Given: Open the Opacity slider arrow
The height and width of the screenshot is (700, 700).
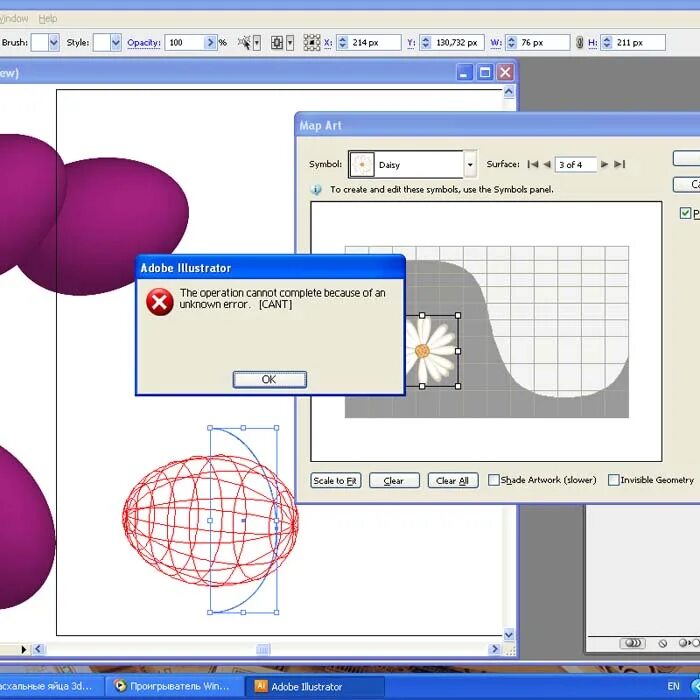Looking at the screenshot, I should 210,43.
